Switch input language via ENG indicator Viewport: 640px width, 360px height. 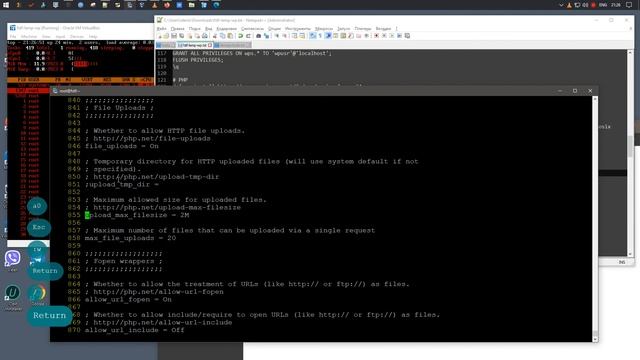coord(603,5)
